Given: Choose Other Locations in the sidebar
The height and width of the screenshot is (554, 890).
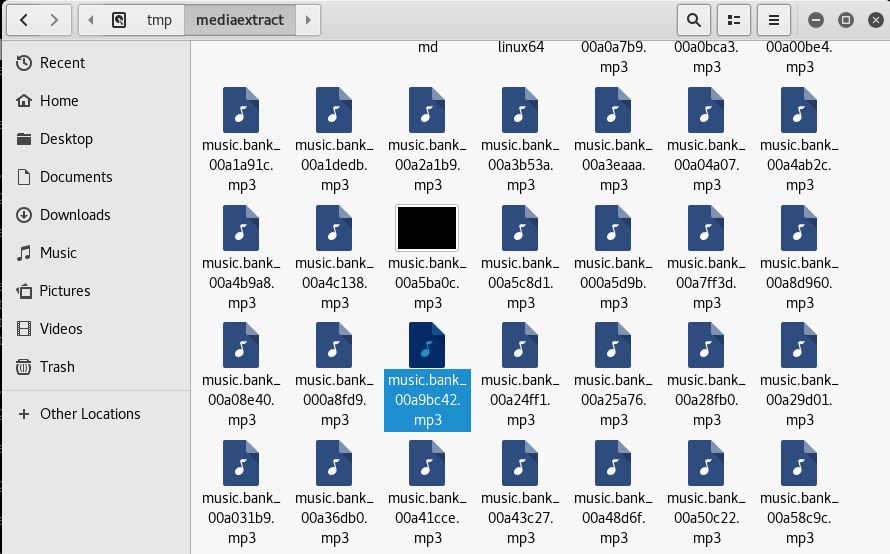Looking at the screenshot, I should (x=90, y=414).
